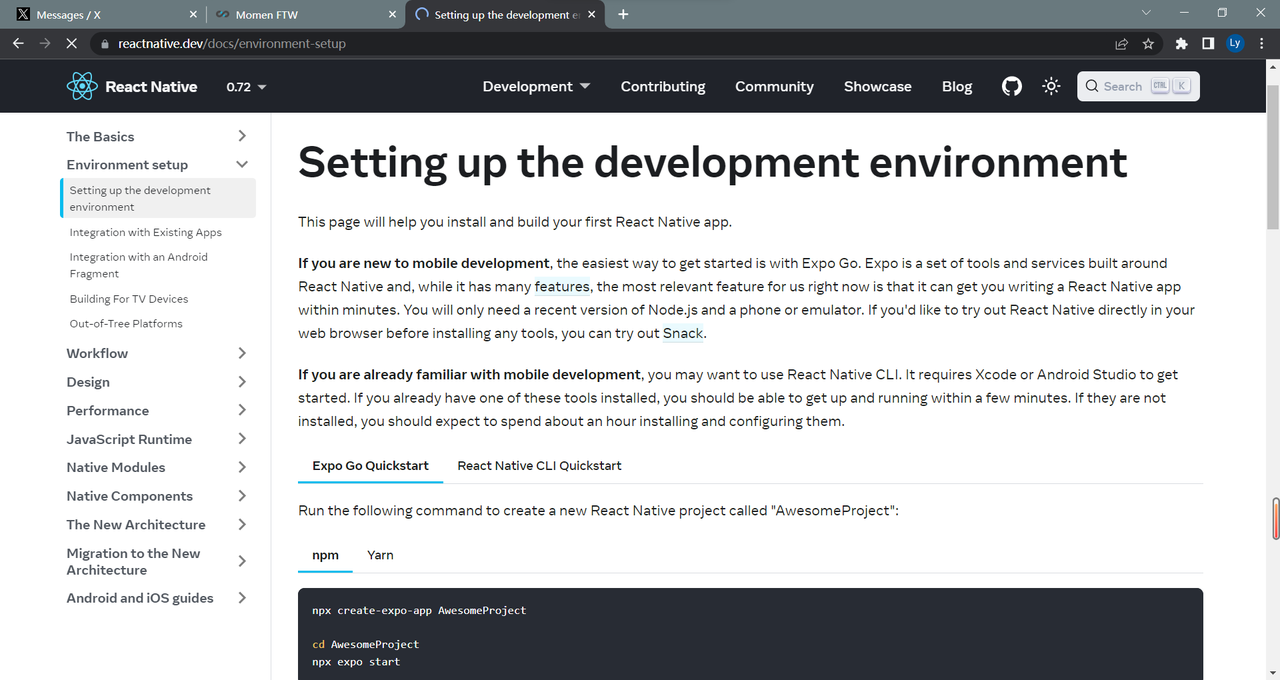Open Out-of-Tree Platforms page
This screenshot has width=1280, height=680.
tap(126, 324)
